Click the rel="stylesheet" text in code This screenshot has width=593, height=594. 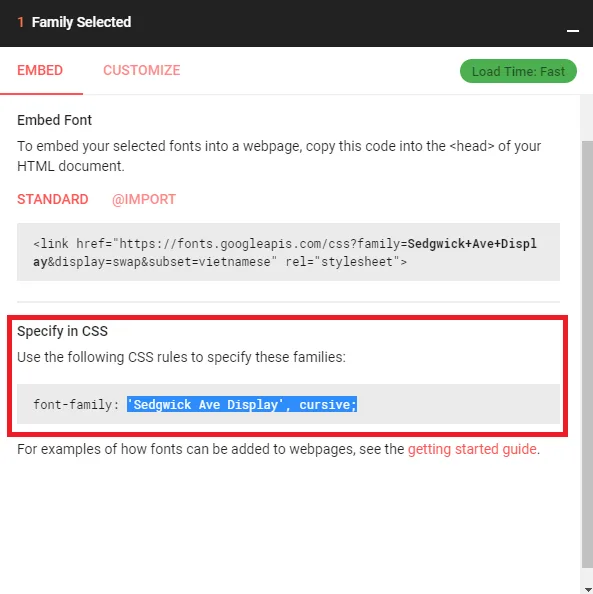pyautogui.click(x=346, y=262)
